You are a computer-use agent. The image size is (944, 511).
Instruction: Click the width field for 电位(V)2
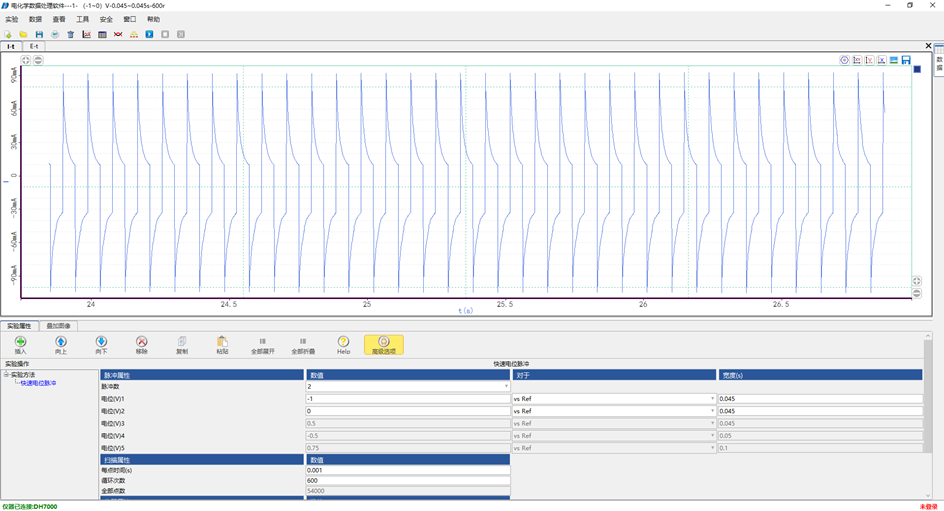[820, 411]
